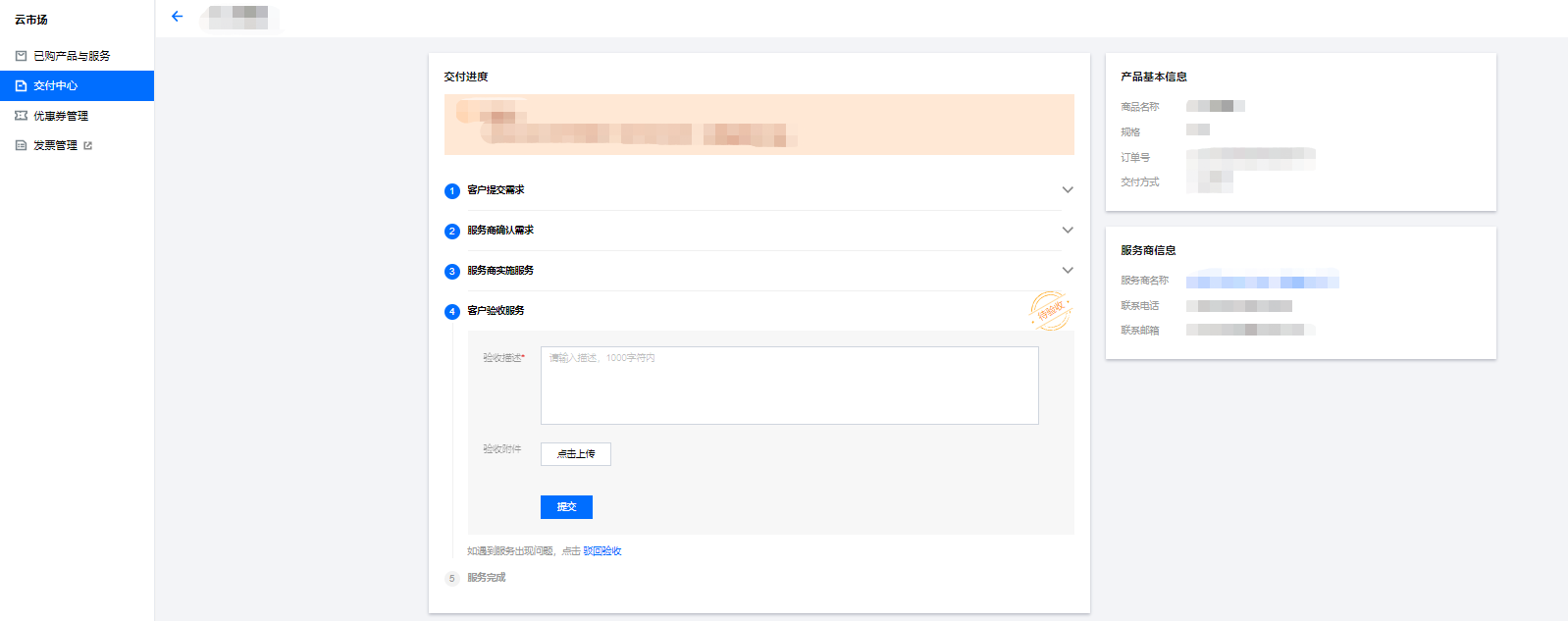Image resolution: width=1568 pixels, height=621 pixels.
Task: Click the 发票管理 invoice icon
Action: coord(21,145)
